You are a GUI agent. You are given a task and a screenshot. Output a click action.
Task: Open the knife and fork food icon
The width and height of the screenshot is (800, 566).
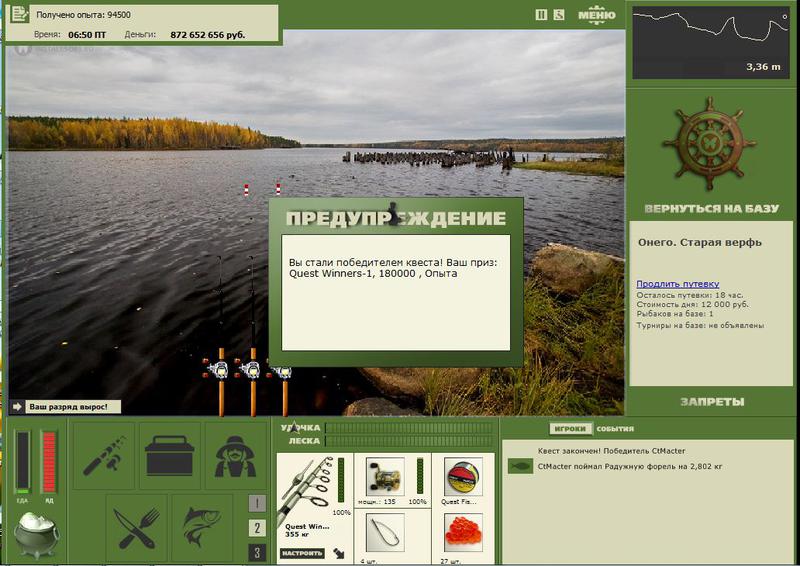pos(137,528)
